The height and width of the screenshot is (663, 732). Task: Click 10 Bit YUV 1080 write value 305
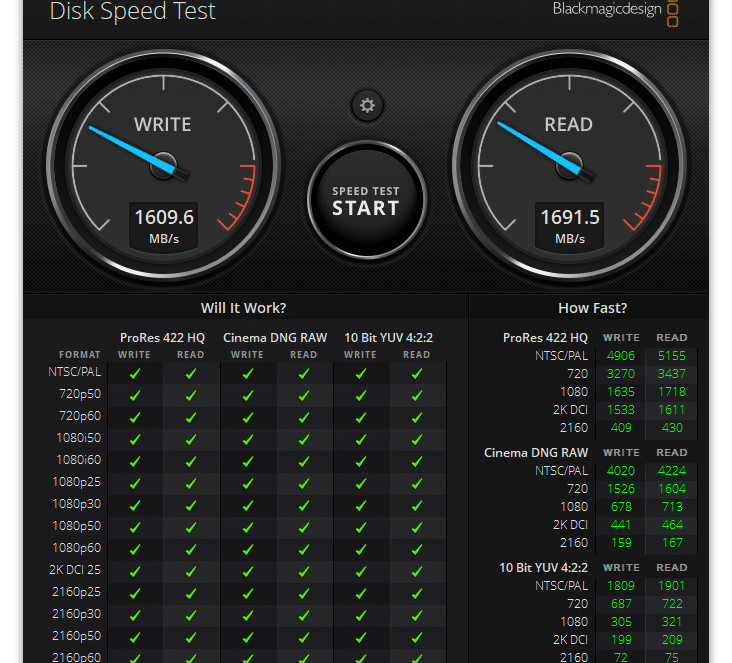pyautogui.click(x=621, y=622)
